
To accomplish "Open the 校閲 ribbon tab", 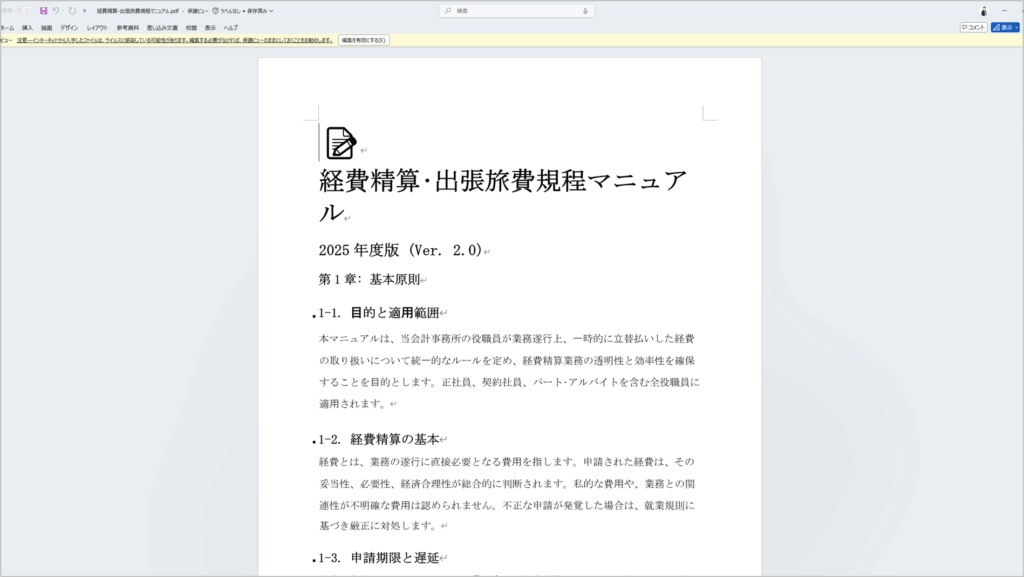I will (191, 28).
